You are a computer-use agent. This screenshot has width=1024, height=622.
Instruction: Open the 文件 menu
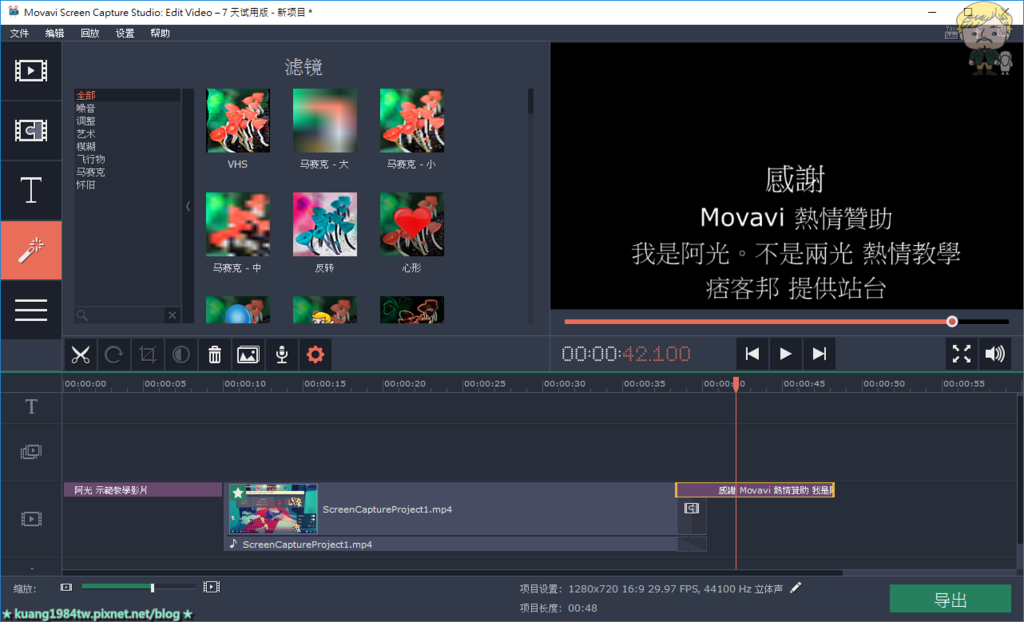(20, 33)
